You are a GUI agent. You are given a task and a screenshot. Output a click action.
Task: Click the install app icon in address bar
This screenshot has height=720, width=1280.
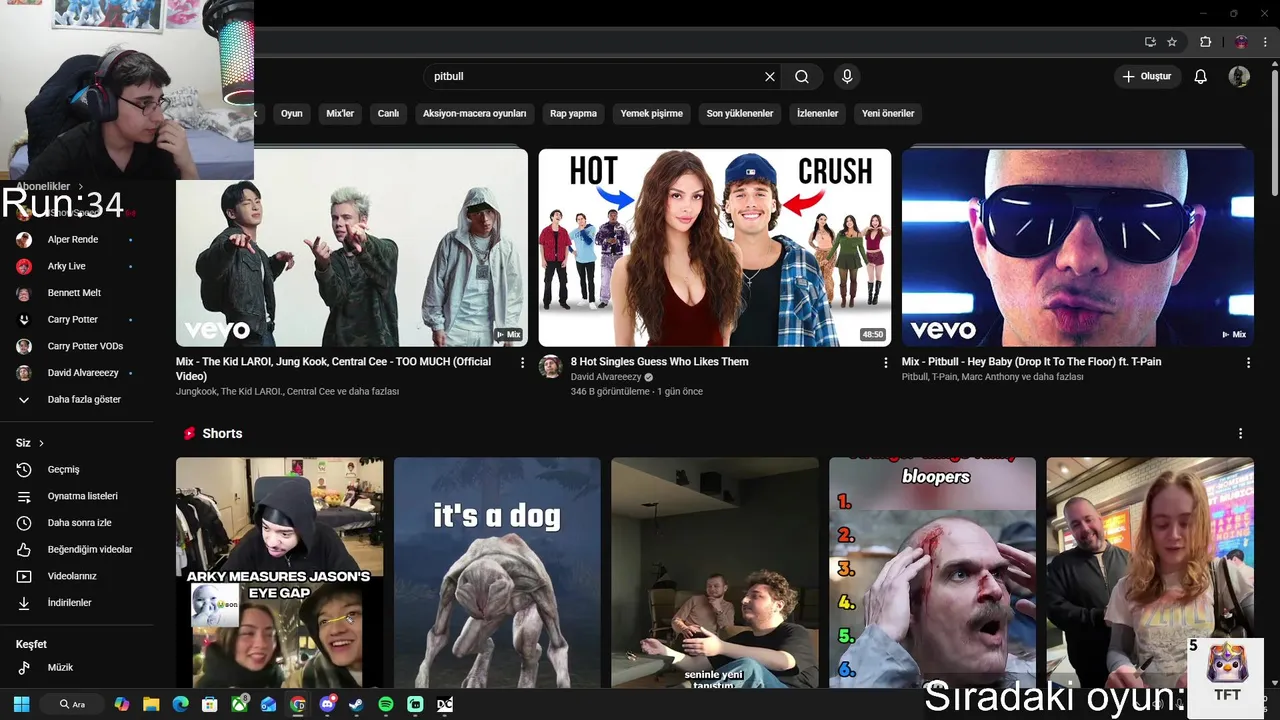(x=1150, y=42)
